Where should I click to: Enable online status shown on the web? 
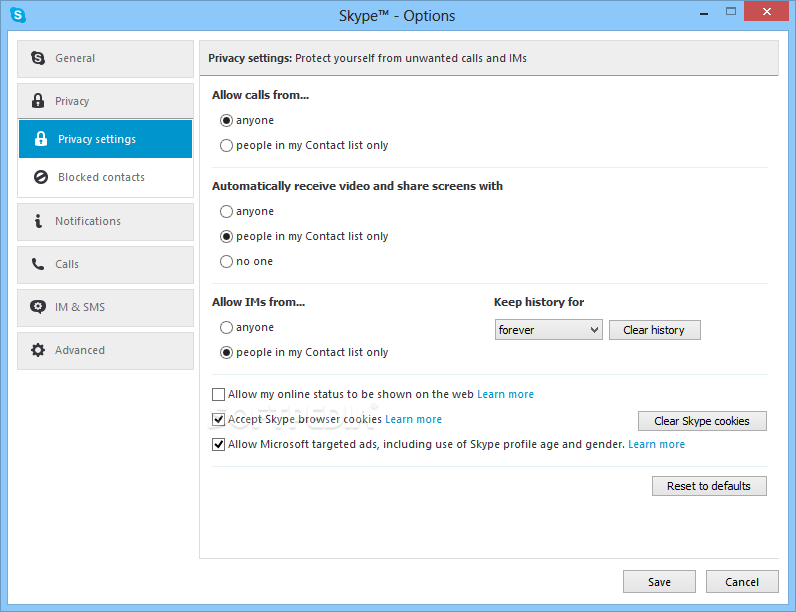218,394
